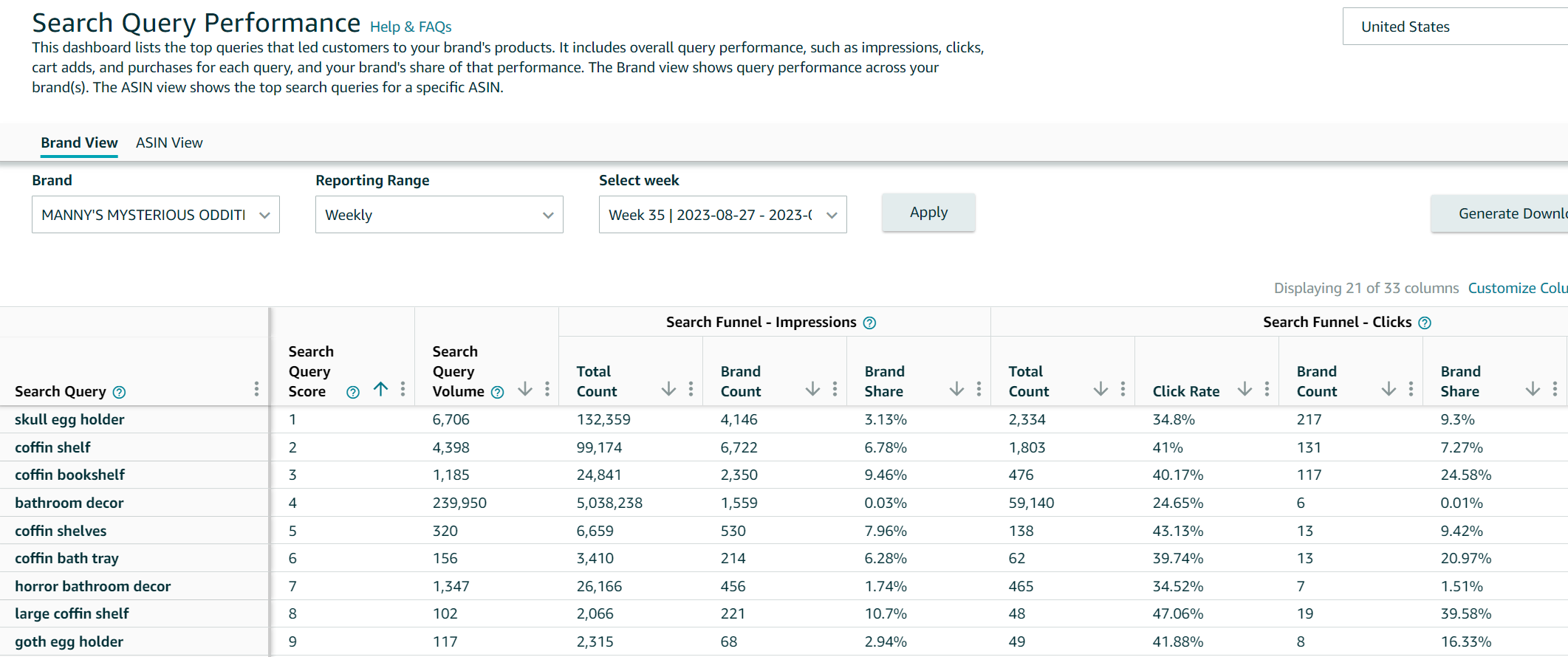Open help tooltip for Search Query Score
The height and width of the screenshot is (657, 1568).
[x=353, y=392]
